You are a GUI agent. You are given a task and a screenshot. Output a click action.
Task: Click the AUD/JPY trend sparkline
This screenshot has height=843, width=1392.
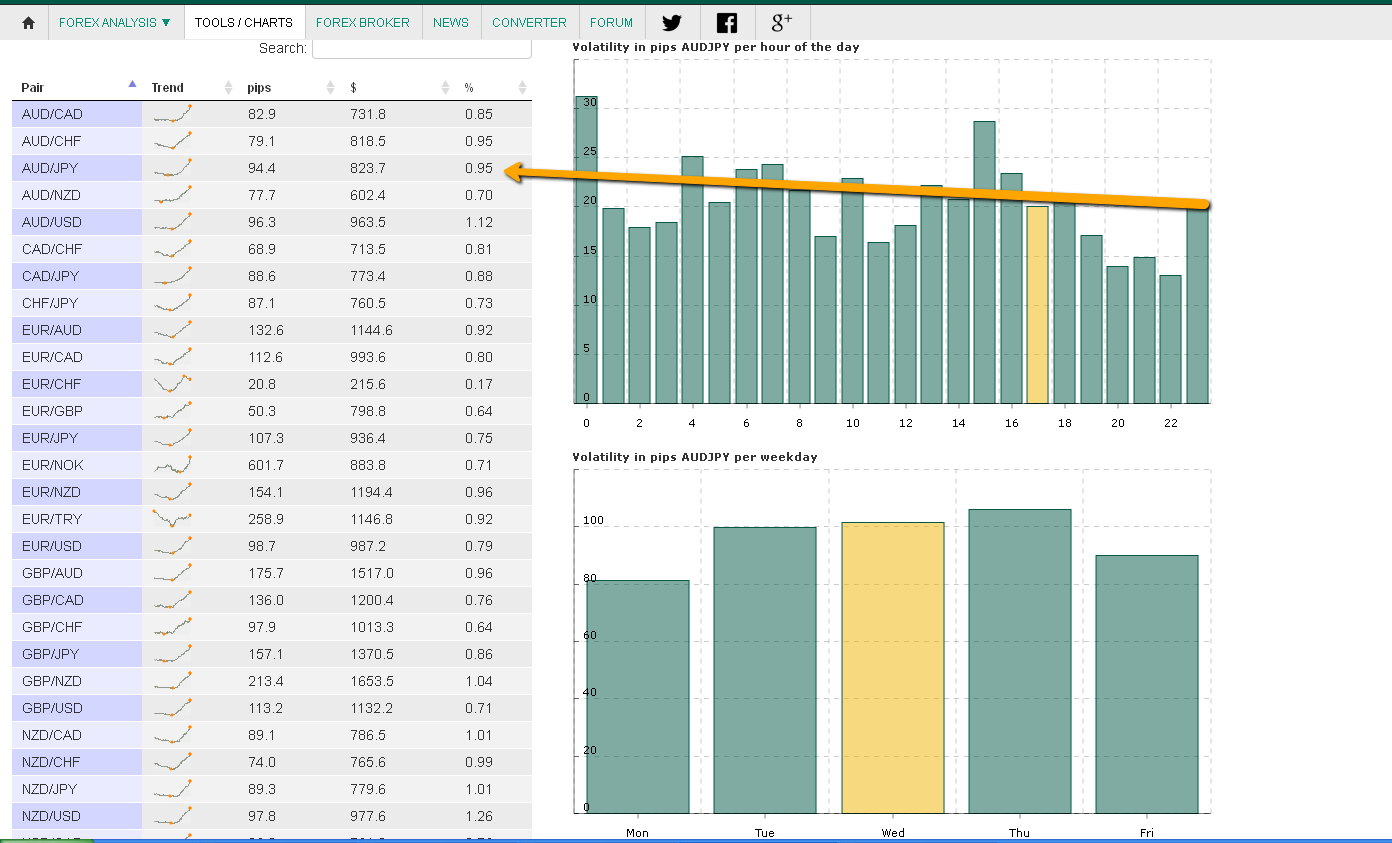click(x=172, y=168)
